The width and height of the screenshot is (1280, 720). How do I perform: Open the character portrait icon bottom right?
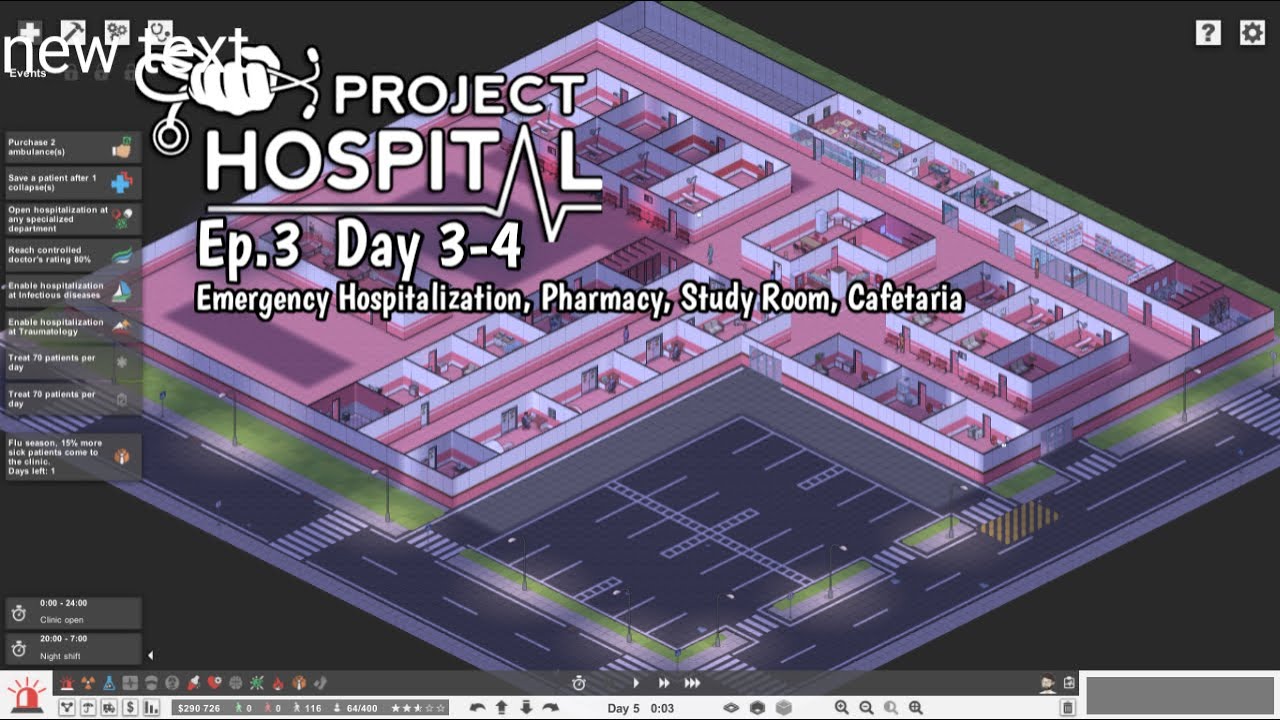click(x=1047, y=684)
